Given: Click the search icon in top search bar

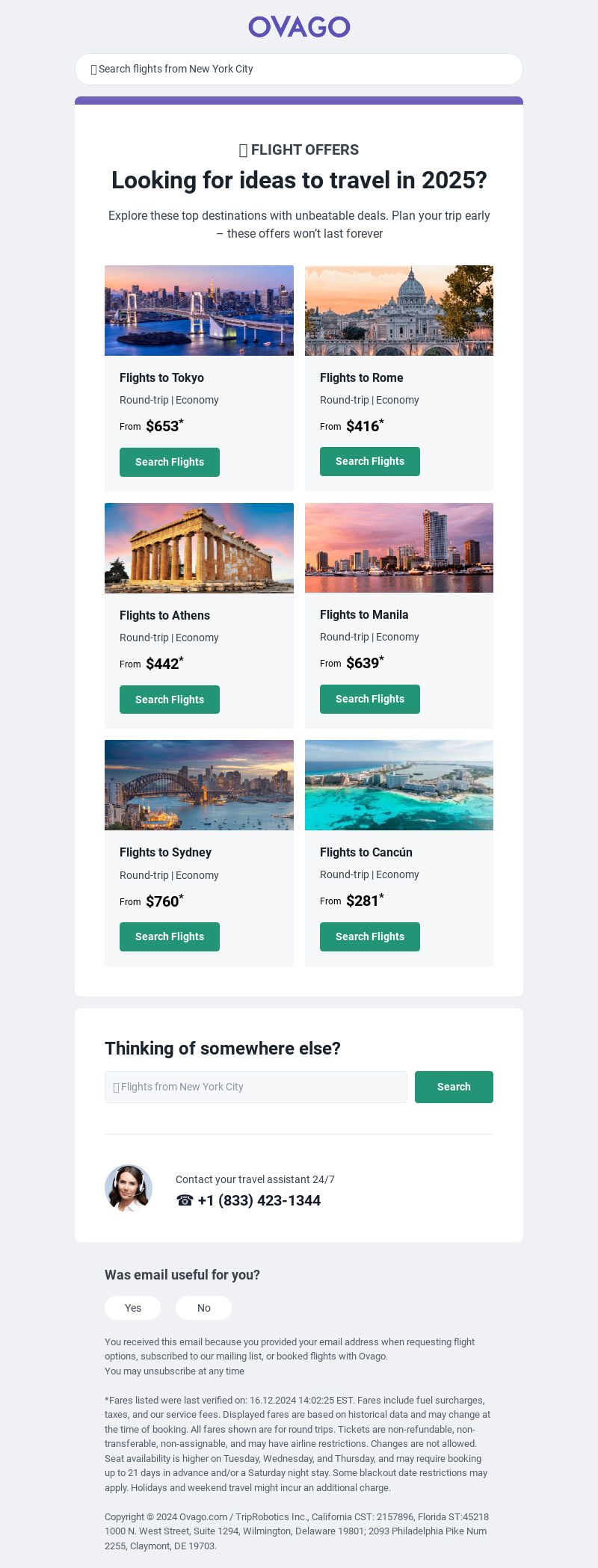Looking at the screenshot, I should click(x=93, y=70).
